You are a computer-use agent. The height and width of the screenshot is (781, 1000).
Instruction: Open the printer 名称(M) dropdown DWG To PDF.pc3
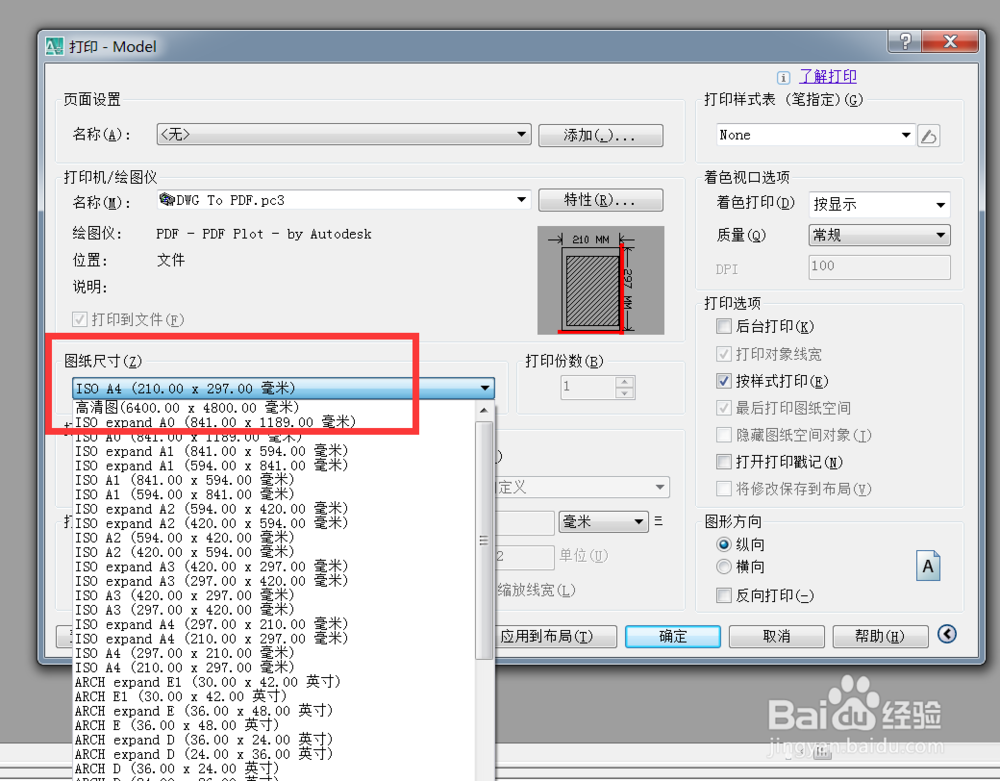(x=344, y=200)
